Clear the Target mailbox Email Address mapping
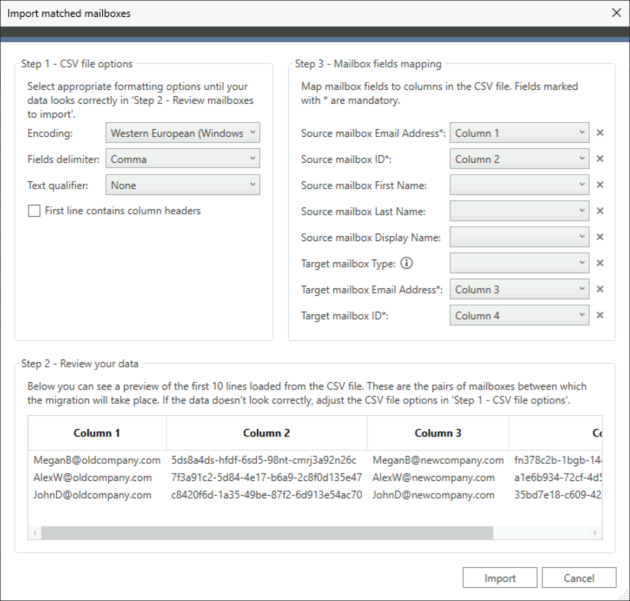Viewport: 630px width, 601px height. coord(600,289)
